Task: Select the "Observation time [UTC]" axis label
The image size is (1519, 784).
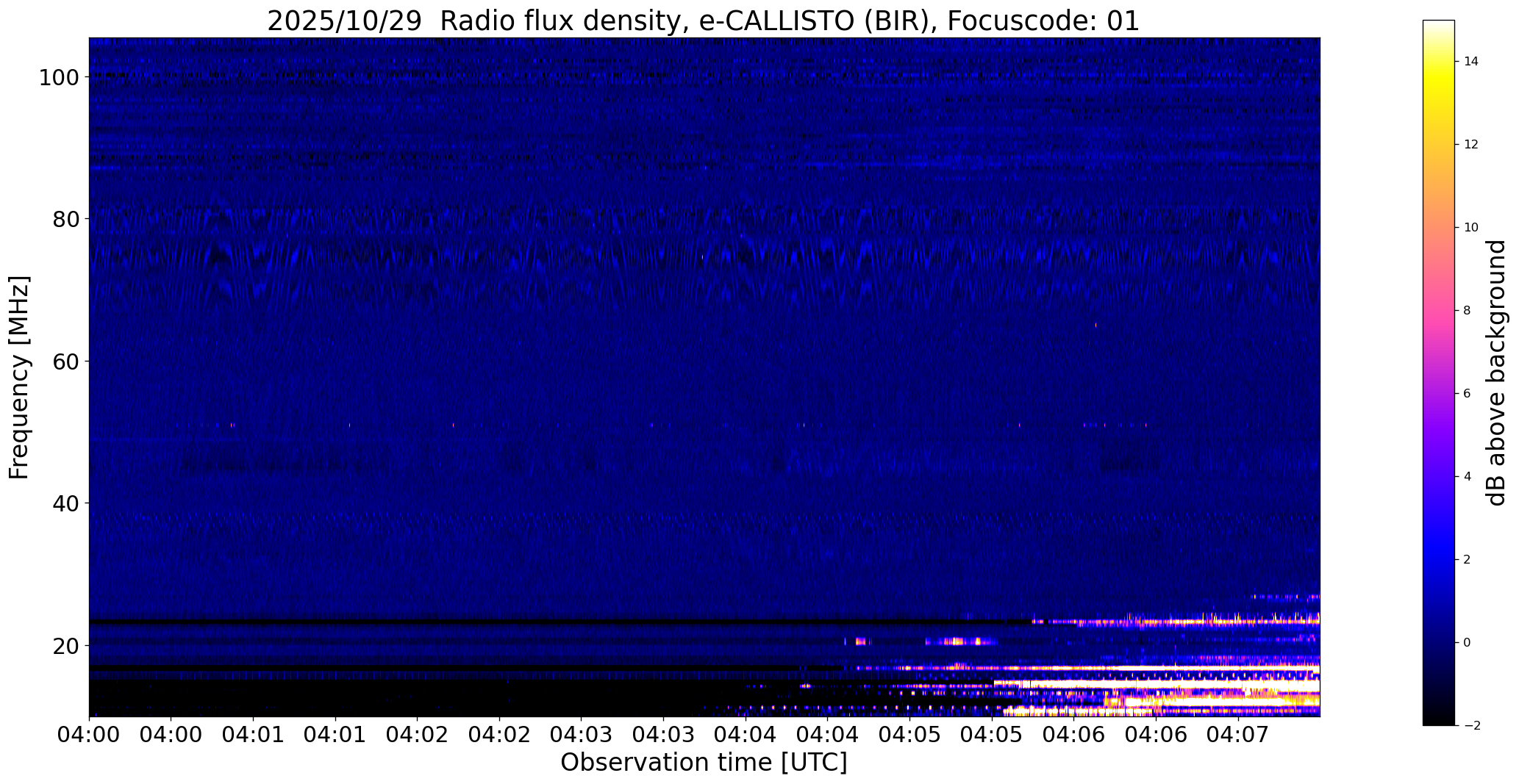Action: pyautogui.click(x=704, y=762)
